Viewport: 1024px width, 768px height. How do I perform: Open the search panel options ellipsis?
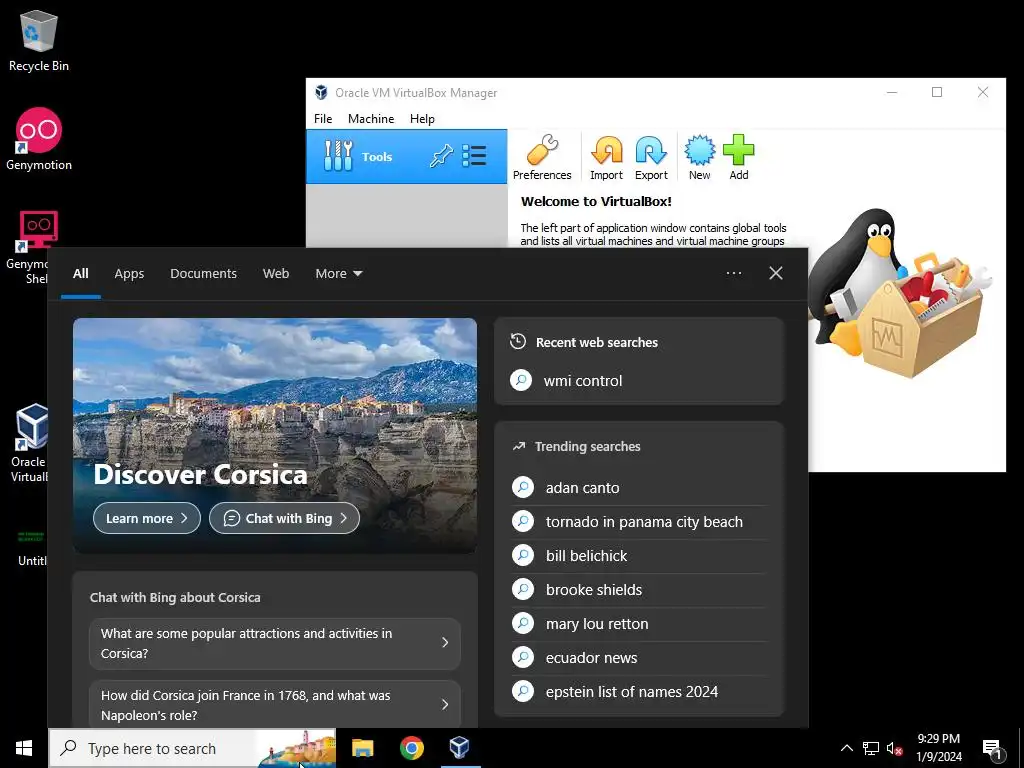[734, 273]
